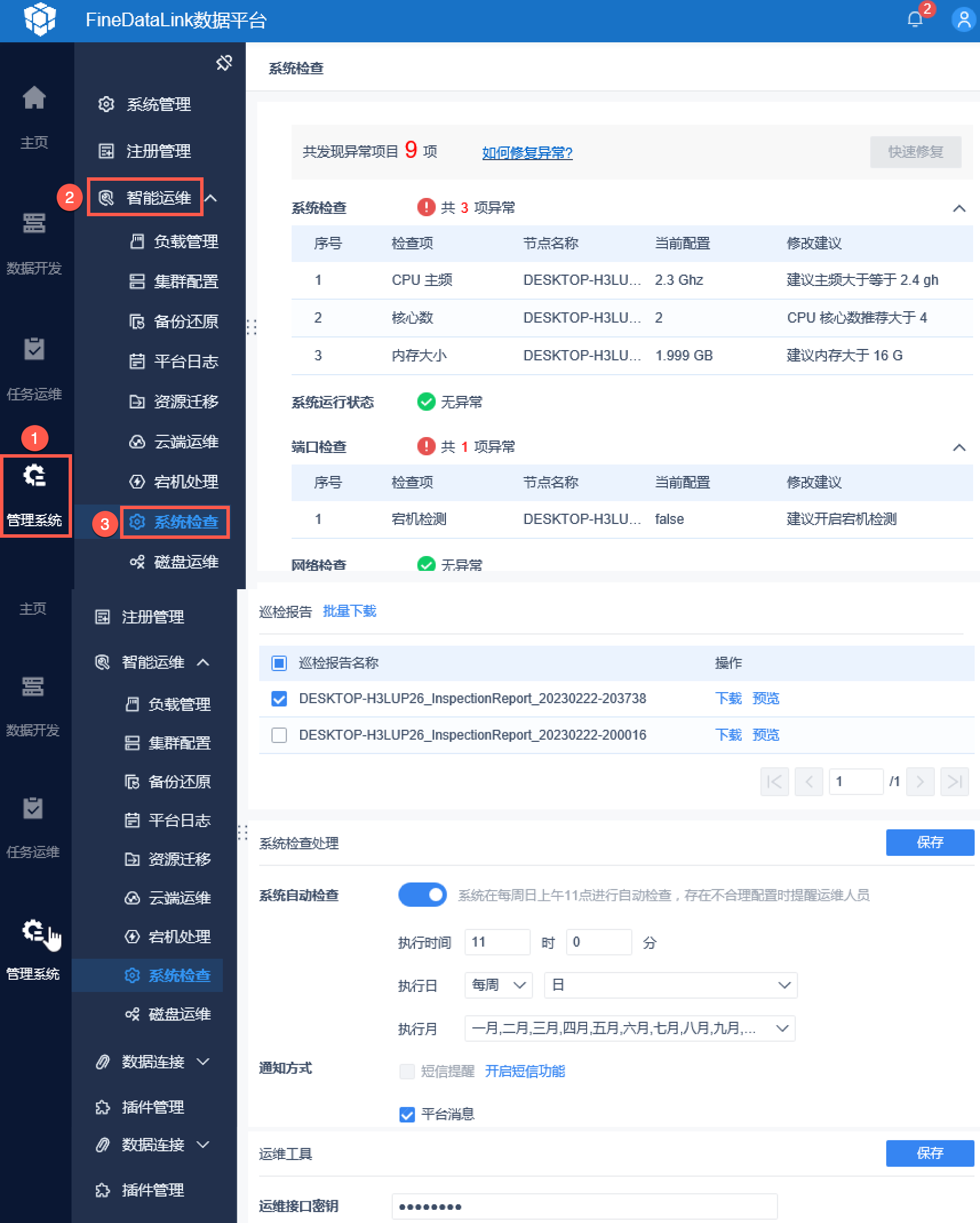Viewport: 980px width, 1223px height.
Task: Open the 每周 execution day dropdown
Action: (x=499, y=985)
